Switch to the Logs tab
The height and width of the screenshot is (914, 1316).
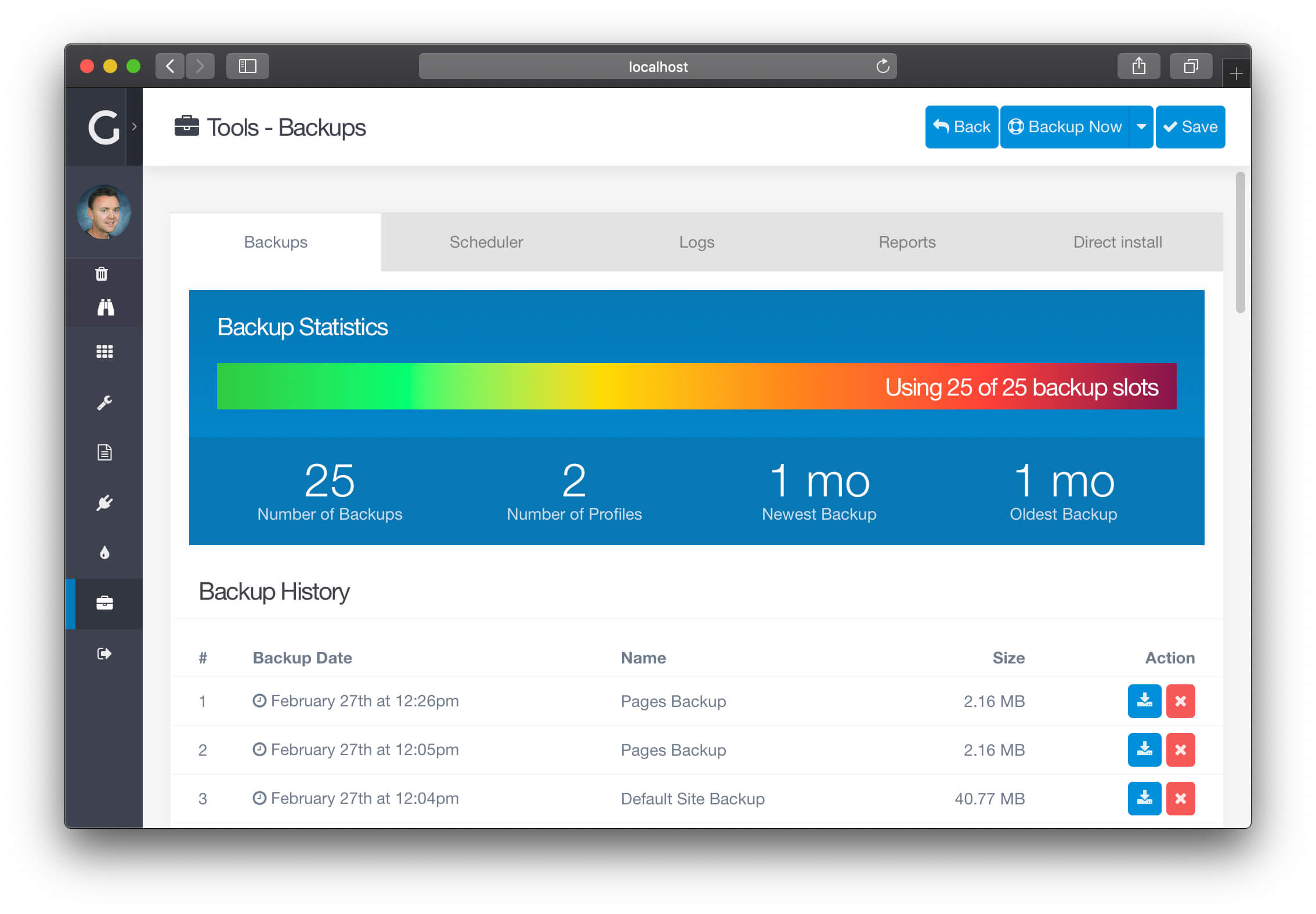tap(696, 242)
